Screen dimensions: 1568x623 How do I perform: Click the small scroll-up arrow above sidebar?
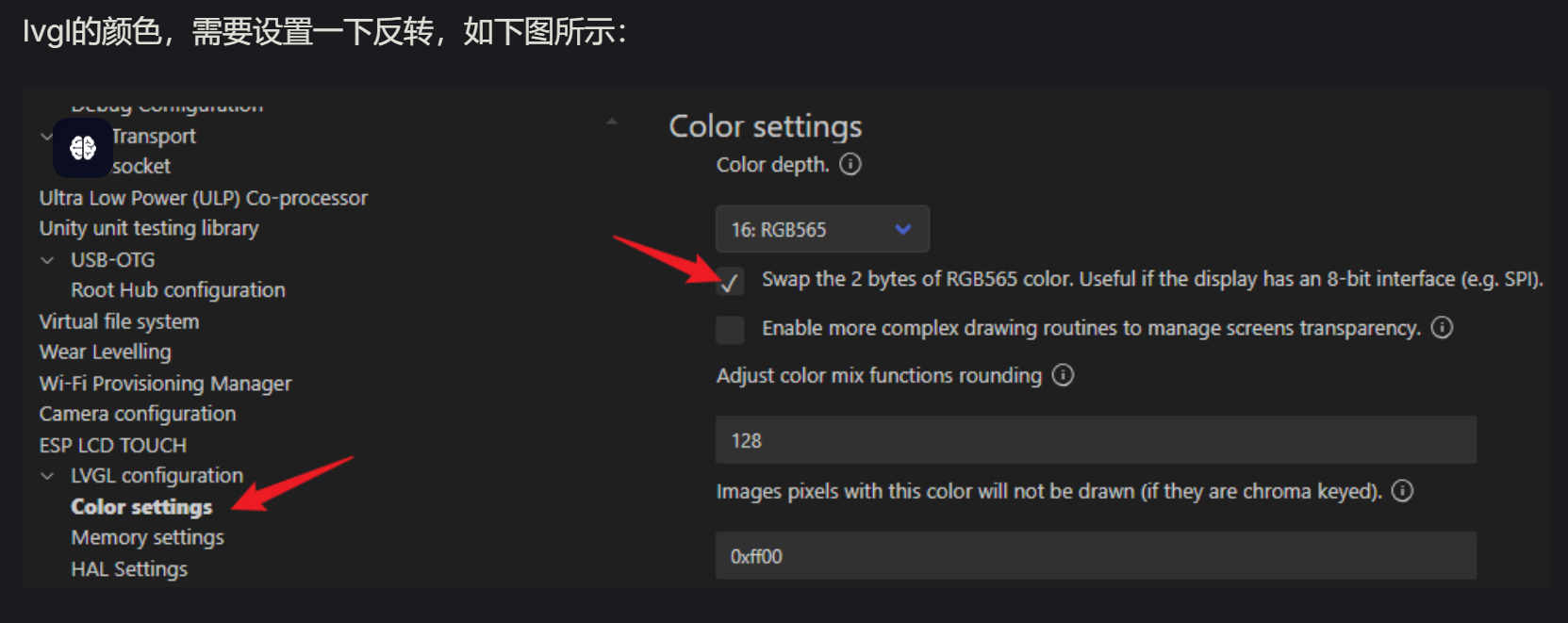click(x=611, y=122)
